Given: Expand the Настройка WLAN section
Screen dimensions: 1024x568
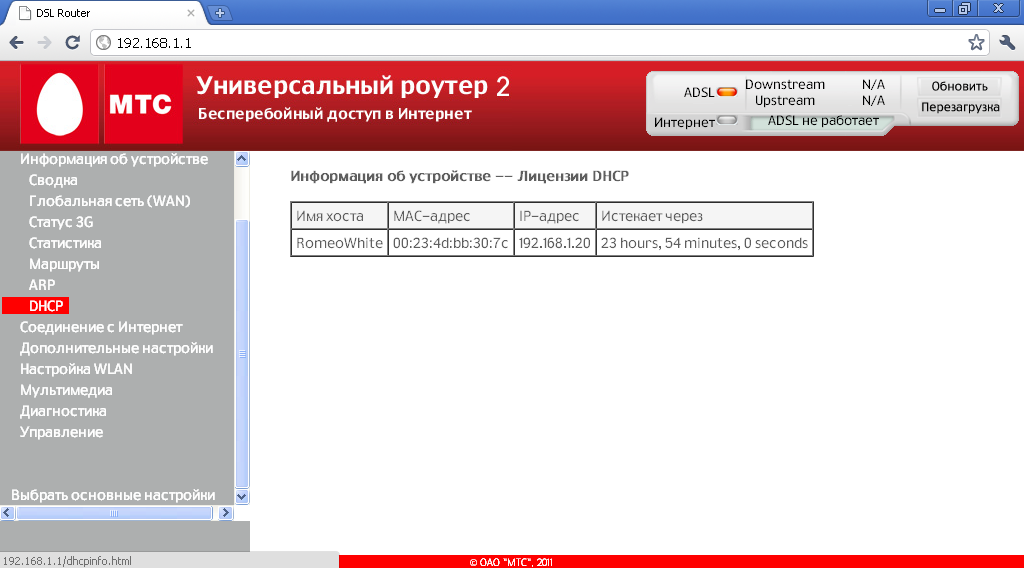Looking at the screenshot, I should [76, 369].
